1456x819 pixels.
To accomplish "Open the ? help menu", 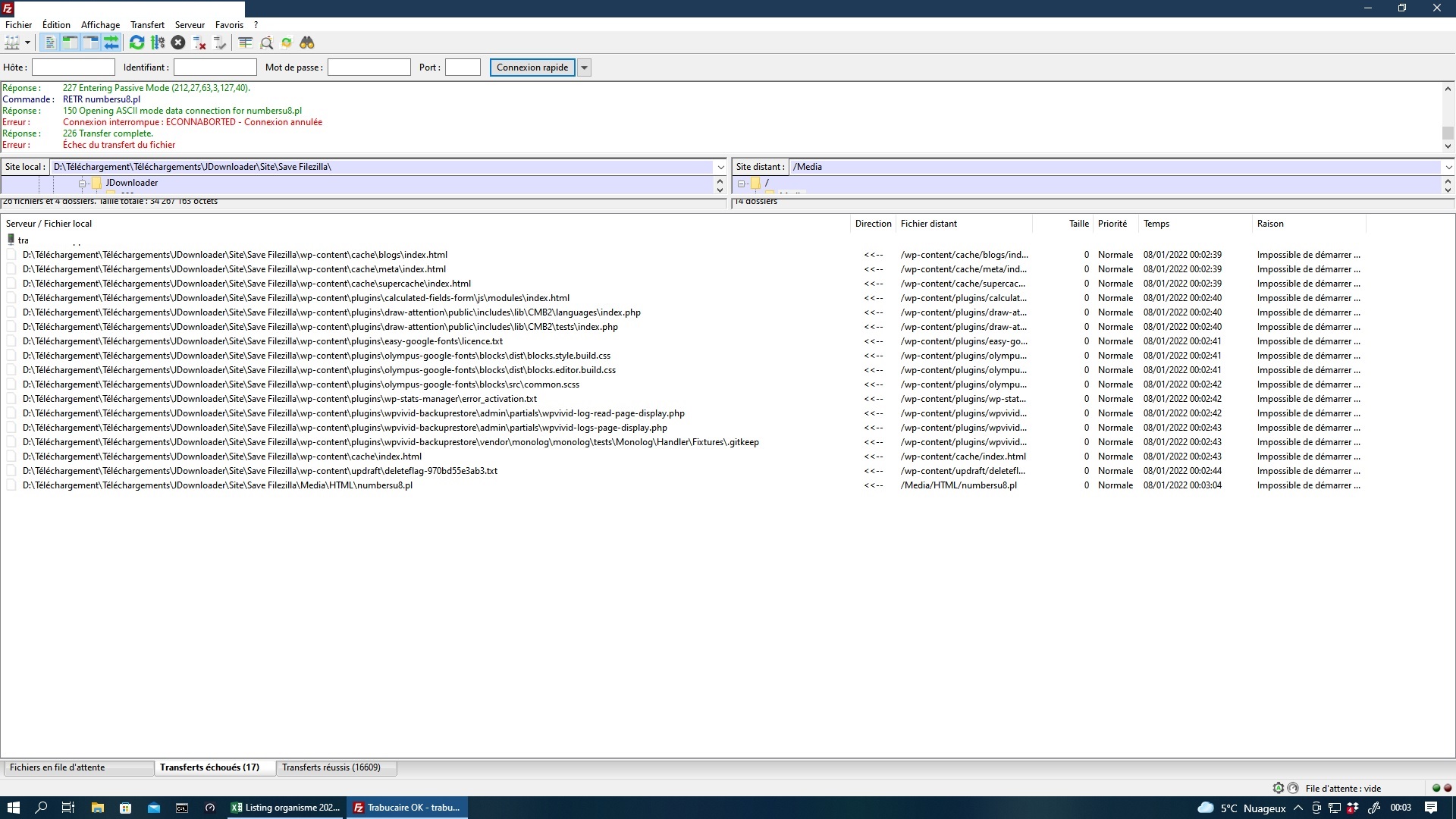I will 256,24.
